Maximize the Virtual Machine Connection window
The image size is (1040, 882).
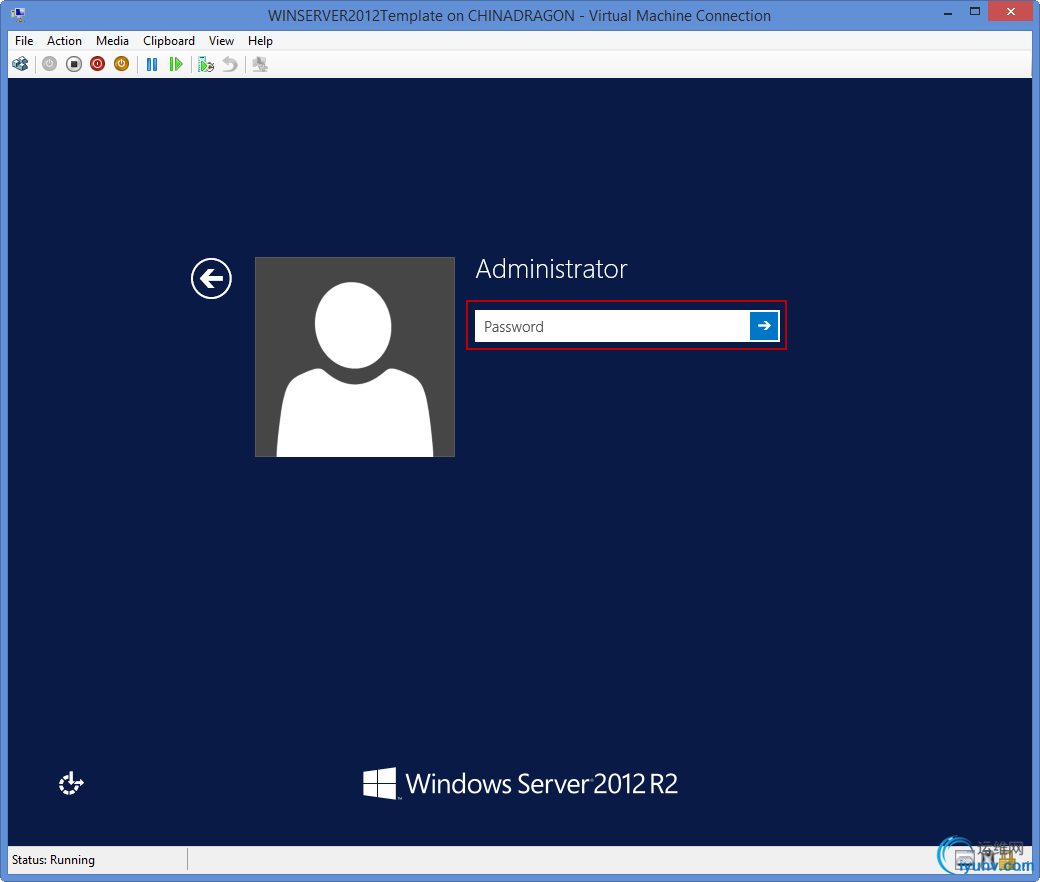click(975, 11)
